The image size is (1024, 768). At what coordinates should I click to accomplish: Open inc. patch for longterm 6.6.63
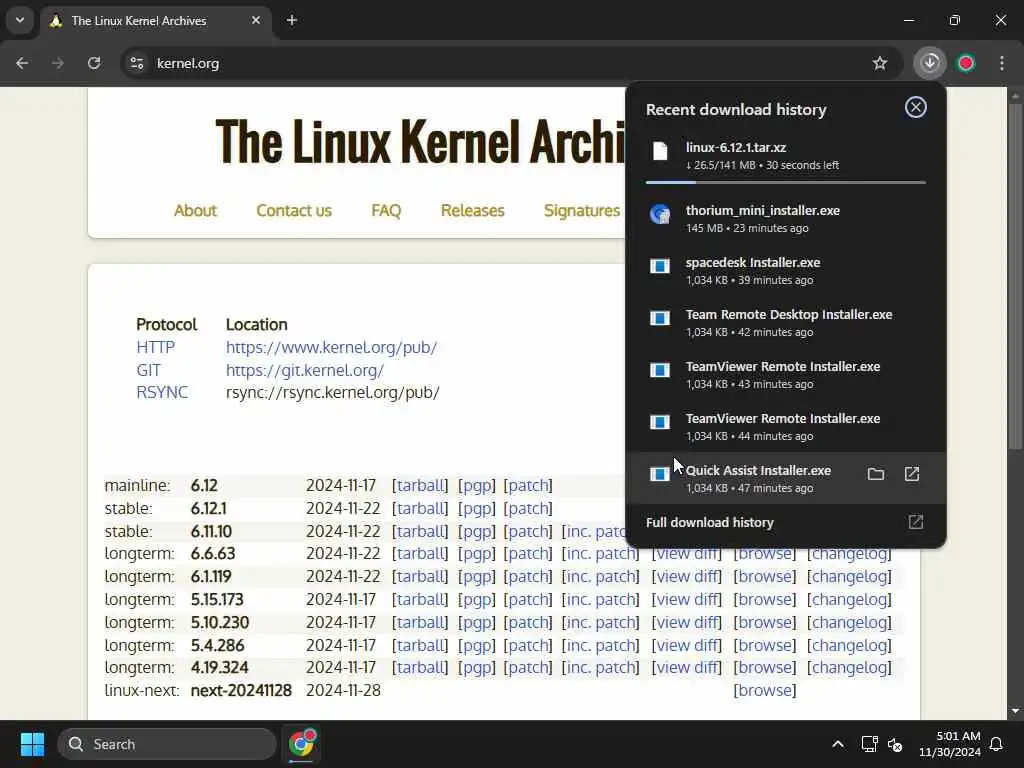point(601,554)
